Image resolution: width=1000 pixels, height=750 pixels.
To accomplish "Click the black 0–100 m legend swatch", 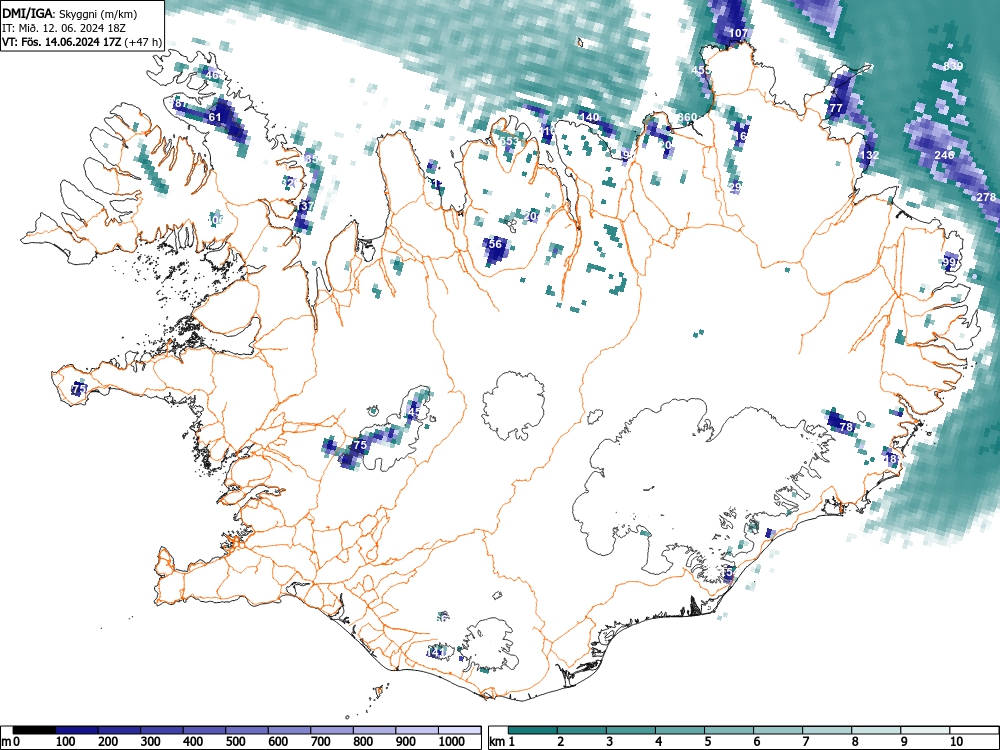I will [x=34, y=730].
